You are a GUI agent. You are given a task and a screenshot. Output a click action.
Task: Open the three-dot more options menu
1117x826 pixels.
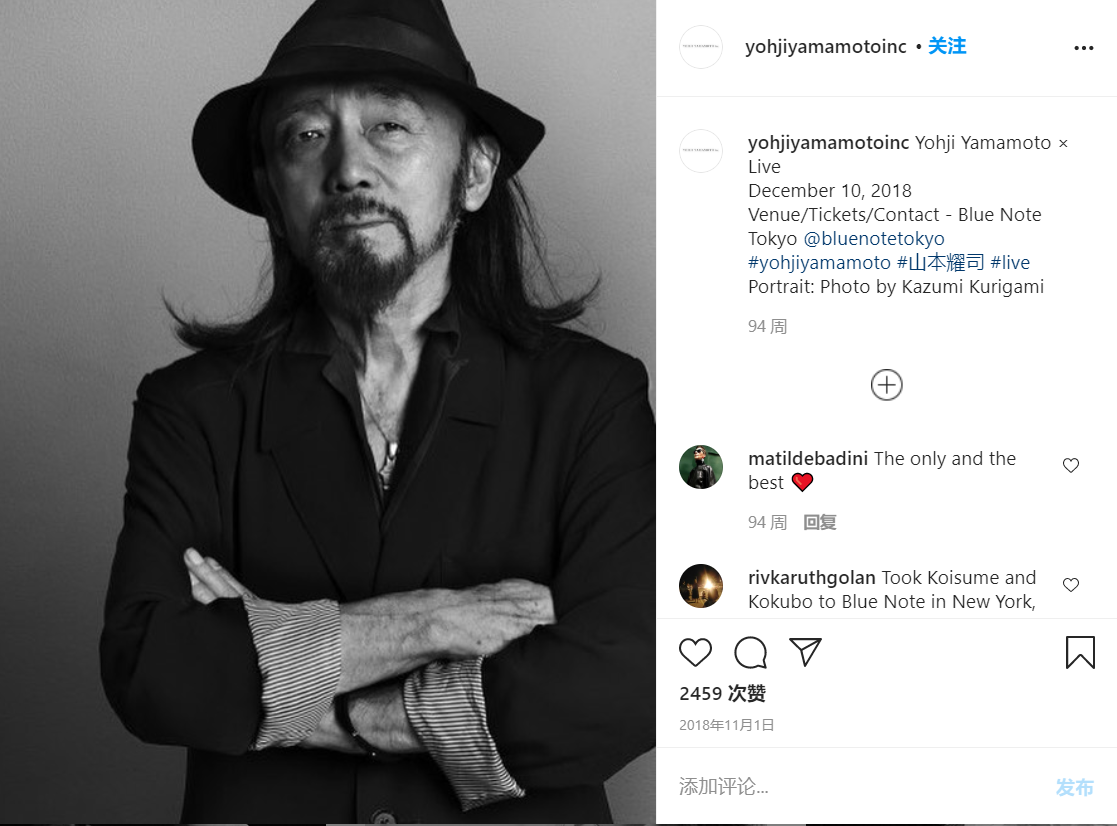coord(1084,48)
